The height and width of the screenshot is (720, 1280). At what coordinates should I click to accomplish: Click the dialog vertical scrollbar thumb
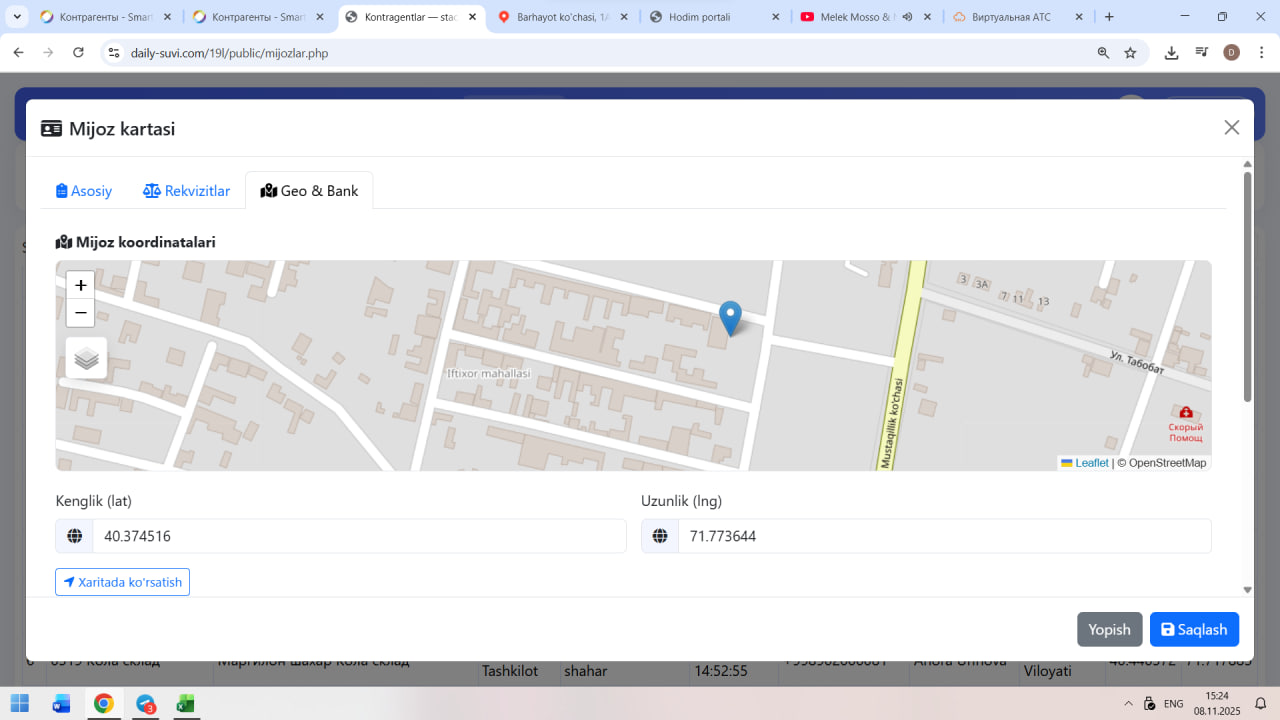pos(1247,287)
